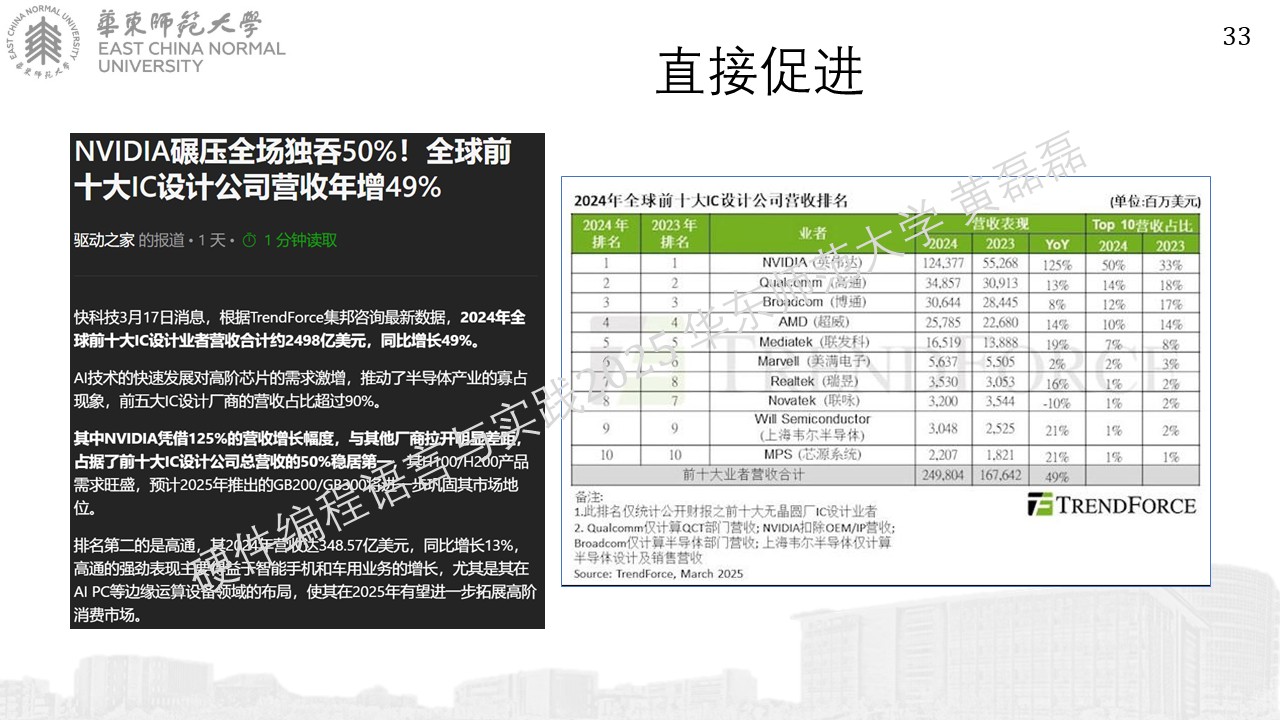Click the 营收表现 header cell
The height and width of the screenshot is (720, 1280).
pos(1001,223)
